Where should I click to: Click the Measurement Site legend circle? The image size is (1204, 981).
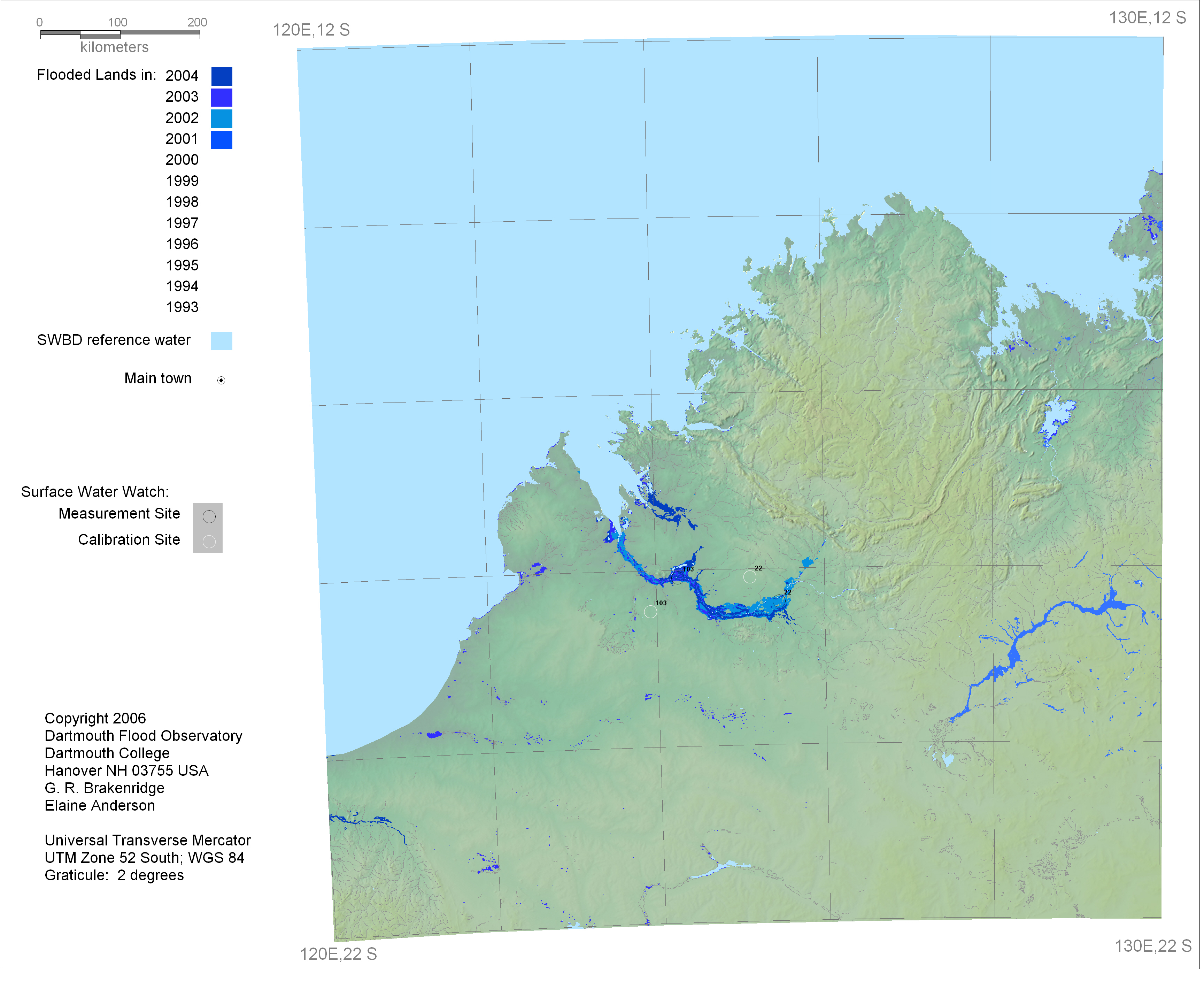[x=209, y=516]
